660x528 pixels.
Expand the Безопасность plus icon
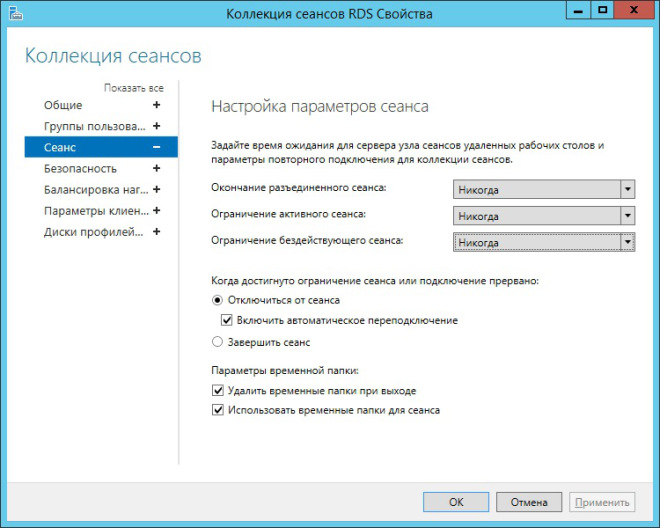coord(156,168)
